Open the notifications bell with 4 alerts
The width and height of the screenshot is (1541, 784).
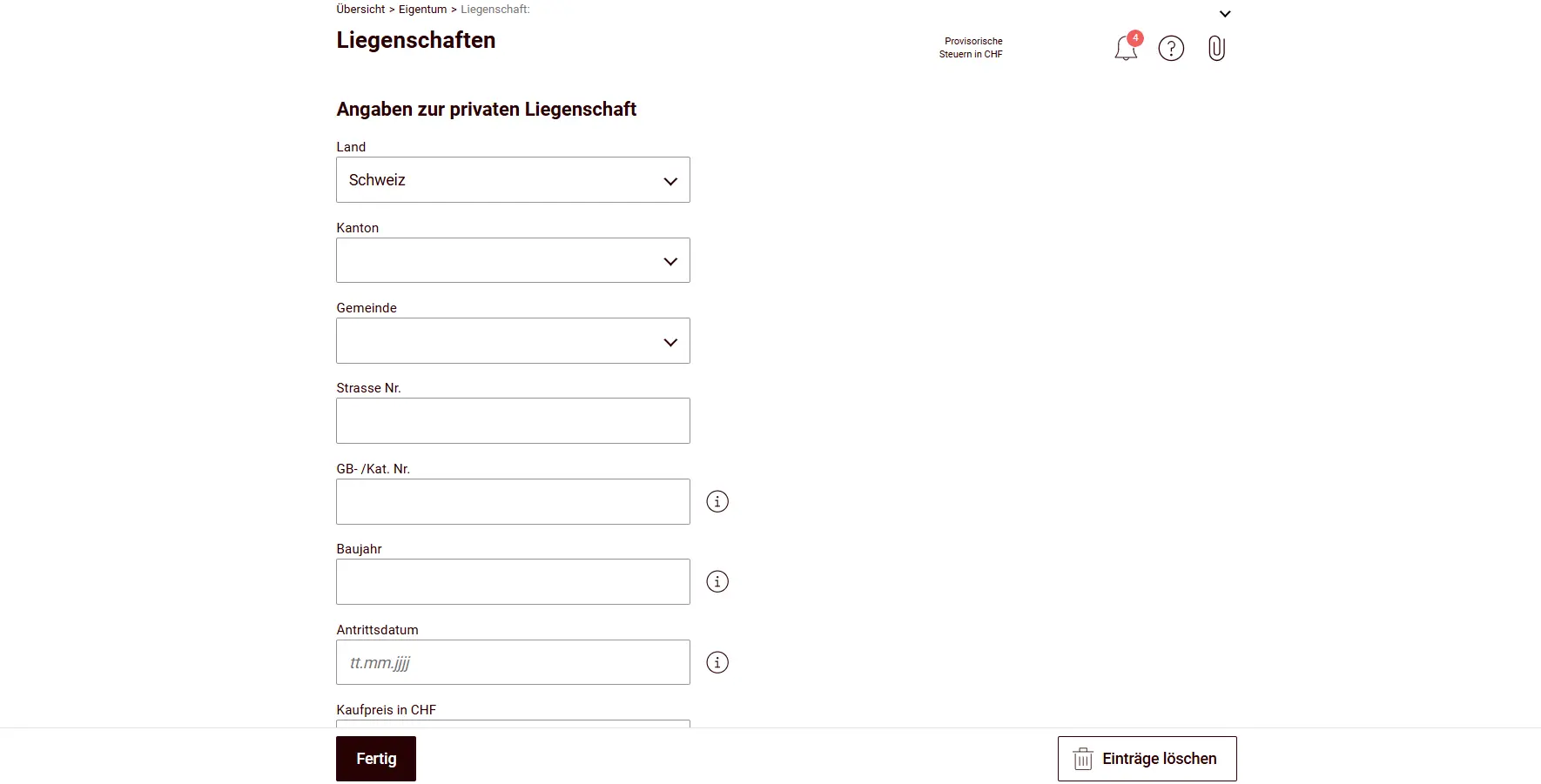pos(1126,48)
